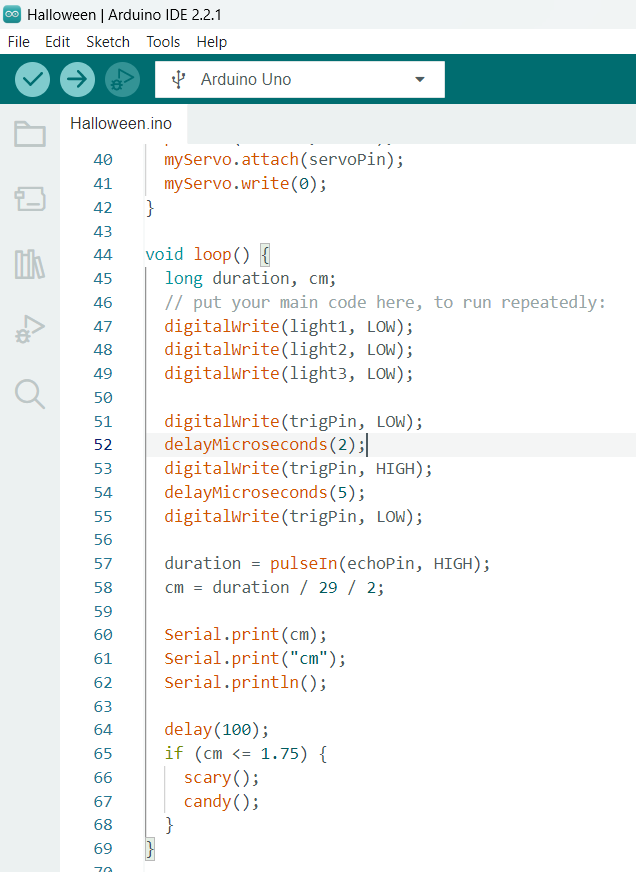Open the Tools menu
The width and height of the screenshot is (636, 872).
click(x=163, y=42)
